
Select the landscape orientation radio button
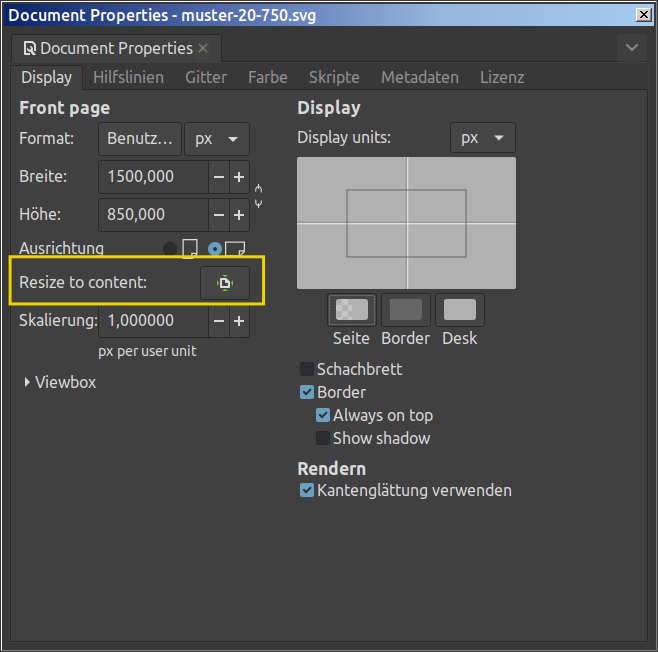215,248
